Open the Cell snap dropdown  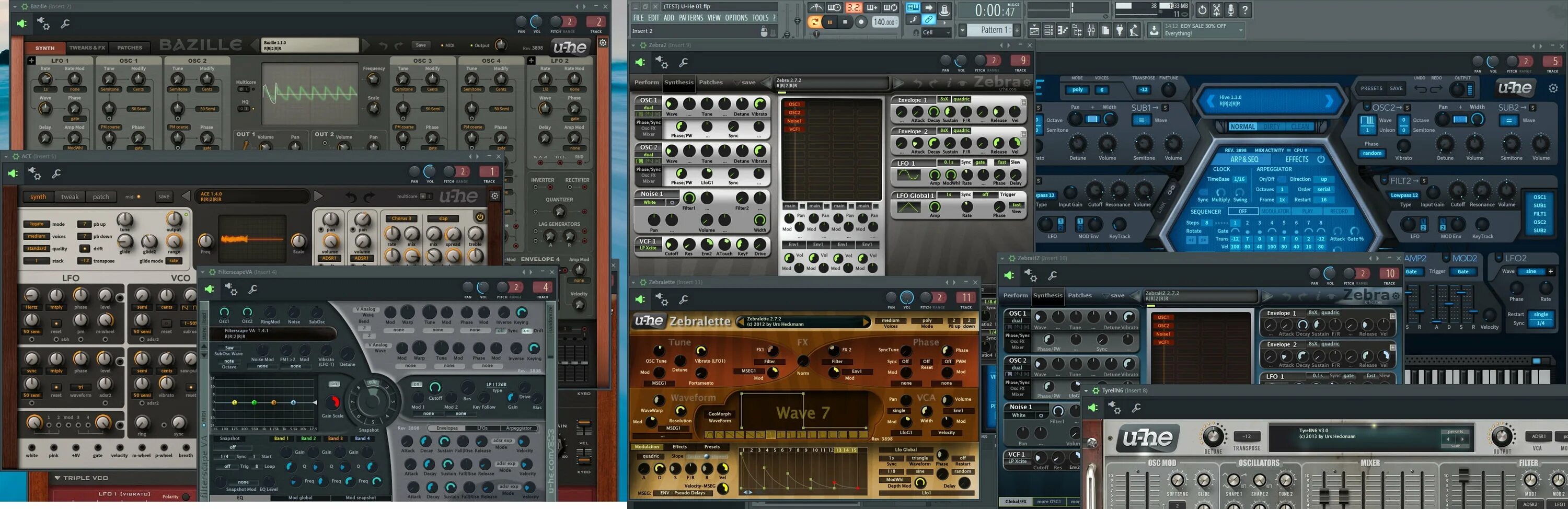pyautogui.click(x=937, y=32)
